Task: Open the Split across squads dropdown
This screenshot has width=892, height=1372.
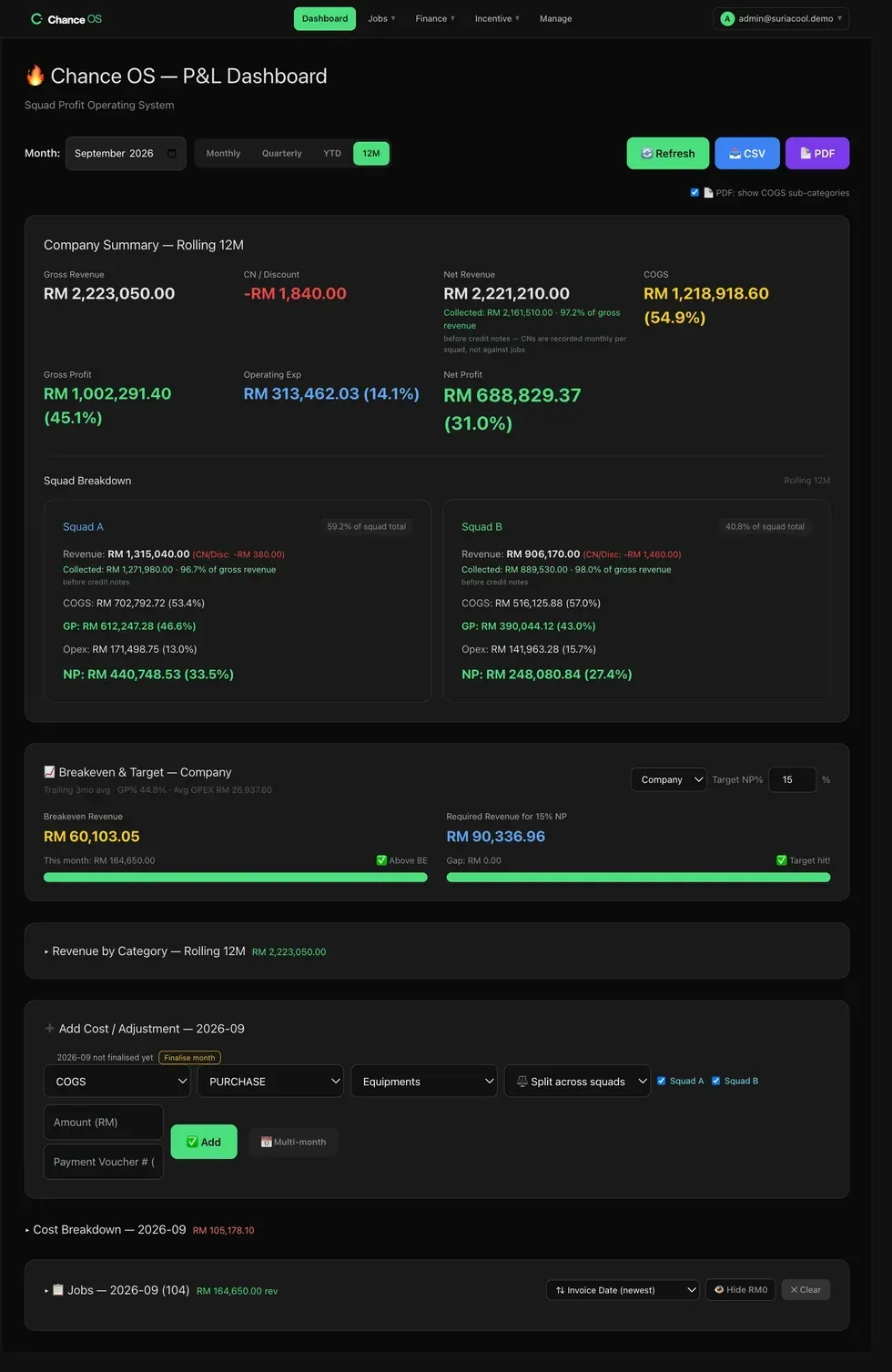Action: [x=578, y=1082]
